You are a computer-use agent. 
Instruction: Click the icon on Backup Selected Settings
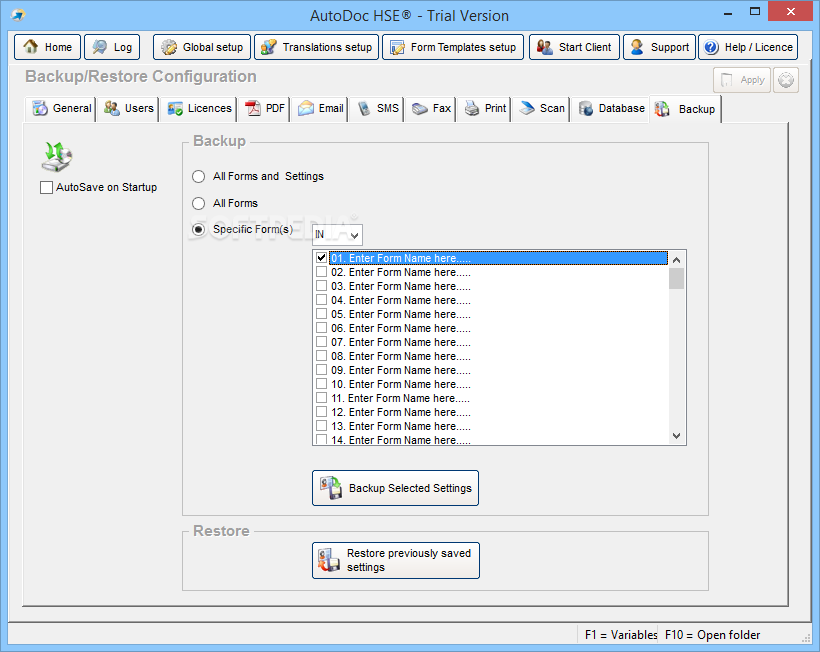point(331,488)
